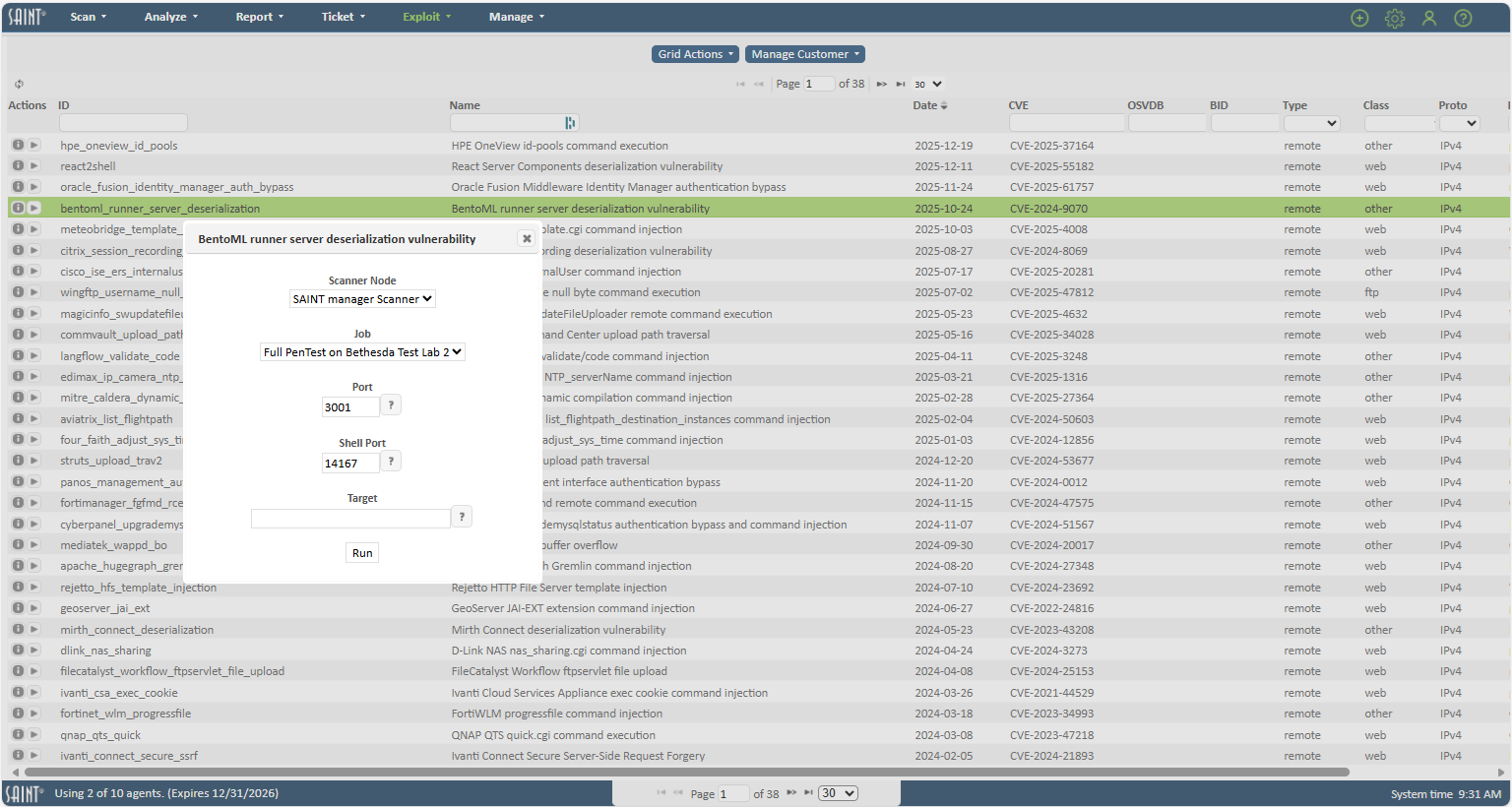Click the info icon for struts_upload_trav2
Screen dimensions: 1512x807
(x=17, y=461)
